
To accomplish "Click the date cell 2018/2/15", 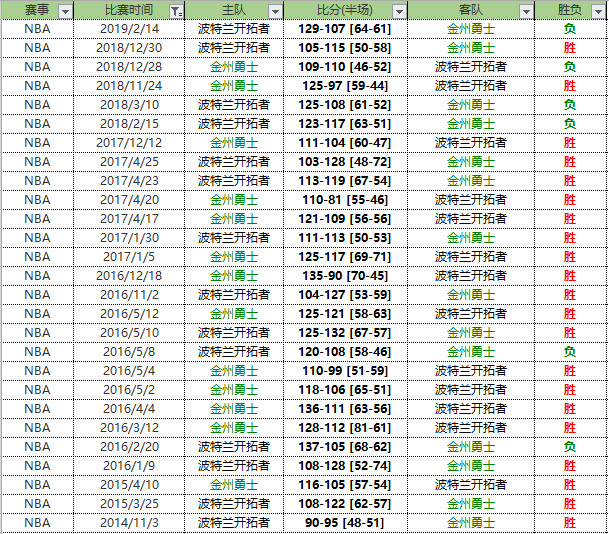I will point(129,124).
